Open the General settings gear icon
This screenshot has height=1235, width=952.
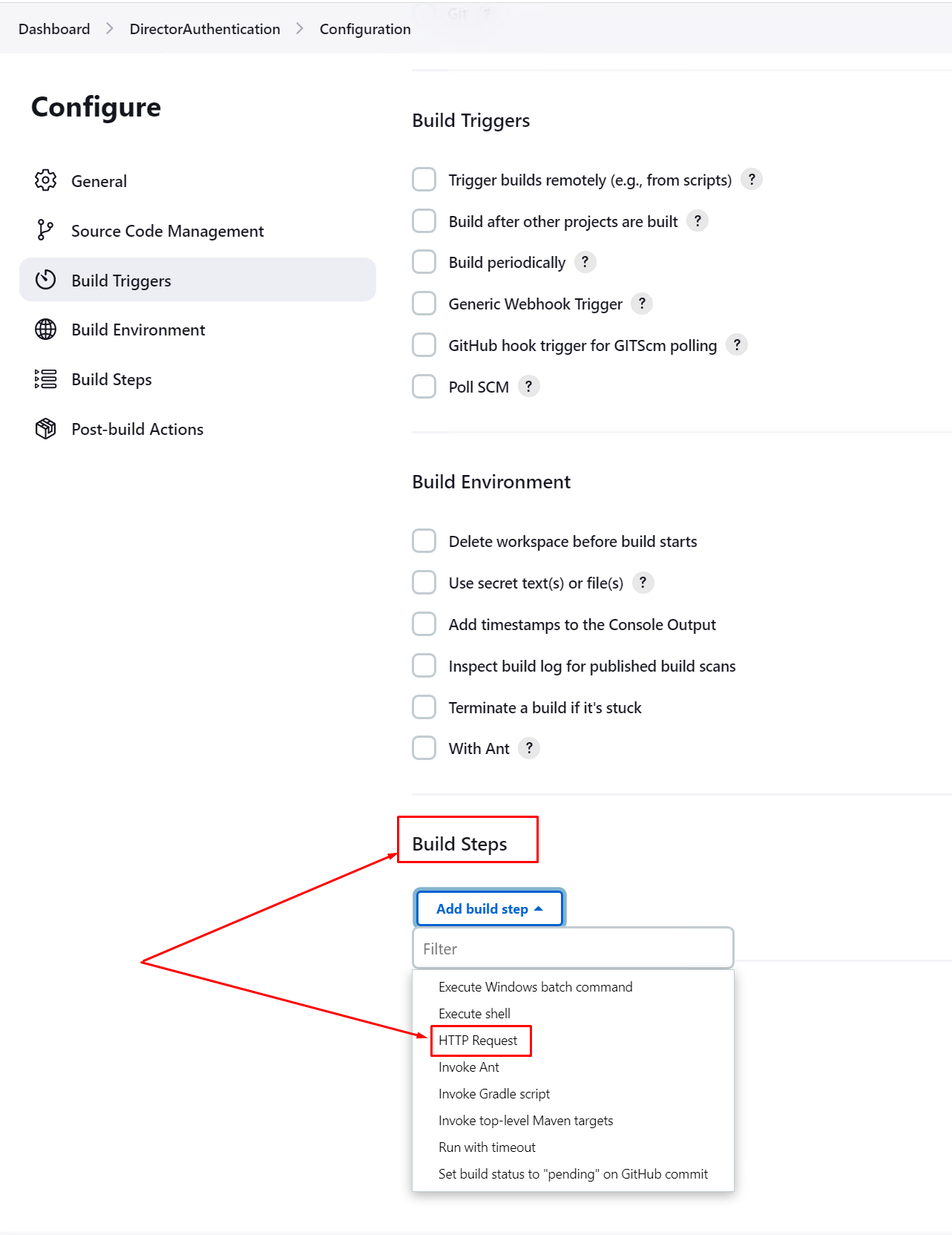[45, 180]
